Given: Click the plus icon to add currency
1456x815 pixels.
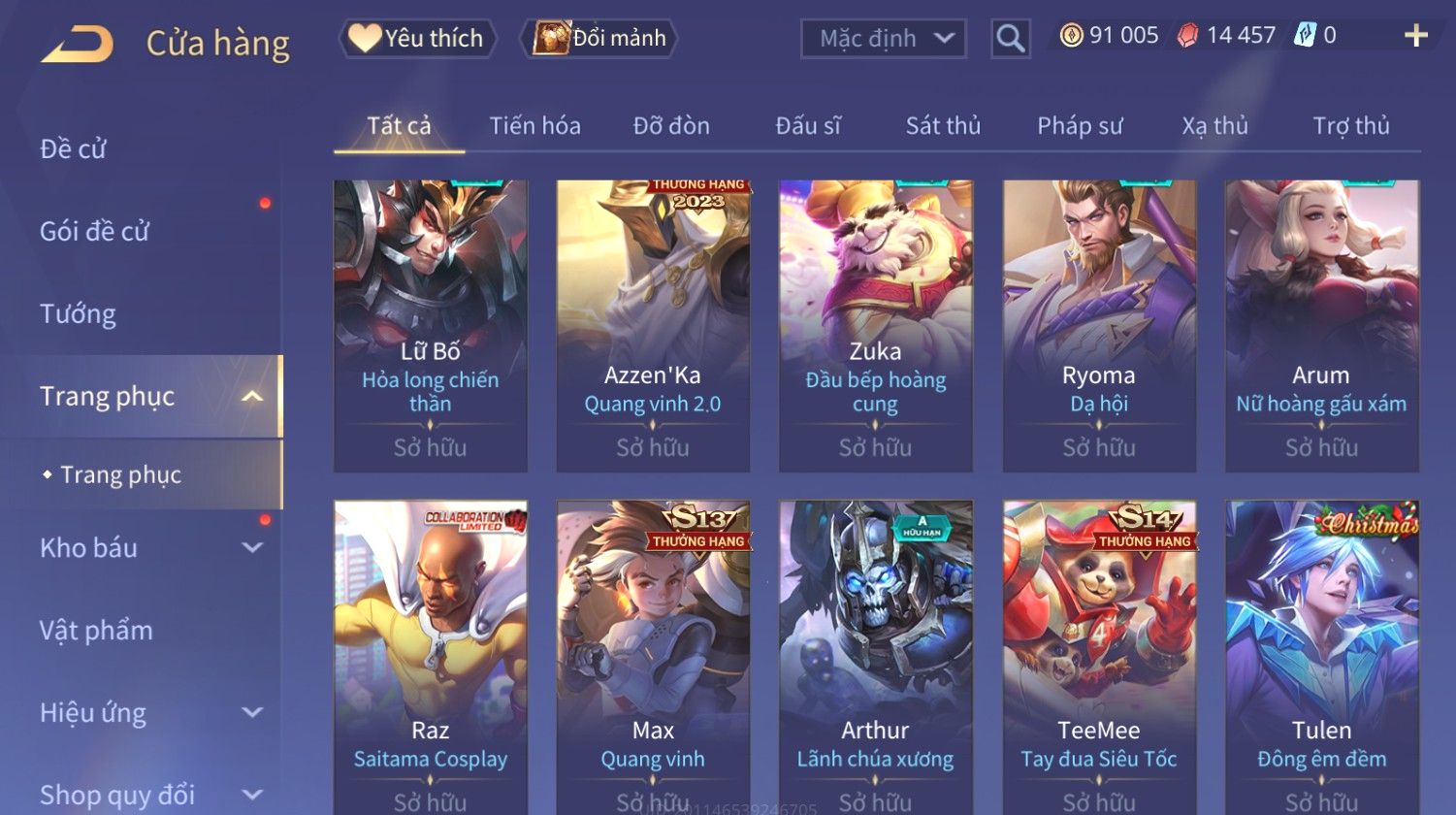Looking at the screenshot, I should [1416, 36].
